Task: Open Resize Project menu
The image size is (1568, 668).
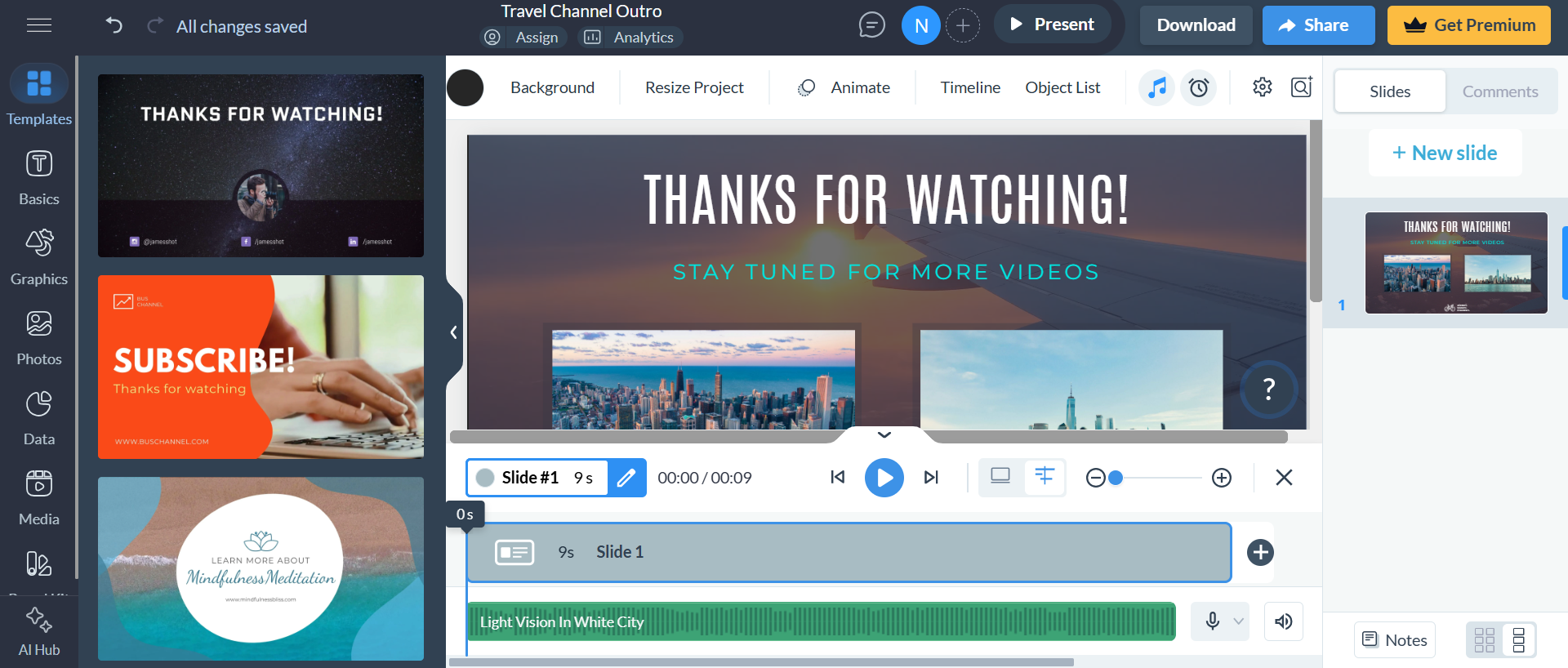Action: (x=694, y=87)
